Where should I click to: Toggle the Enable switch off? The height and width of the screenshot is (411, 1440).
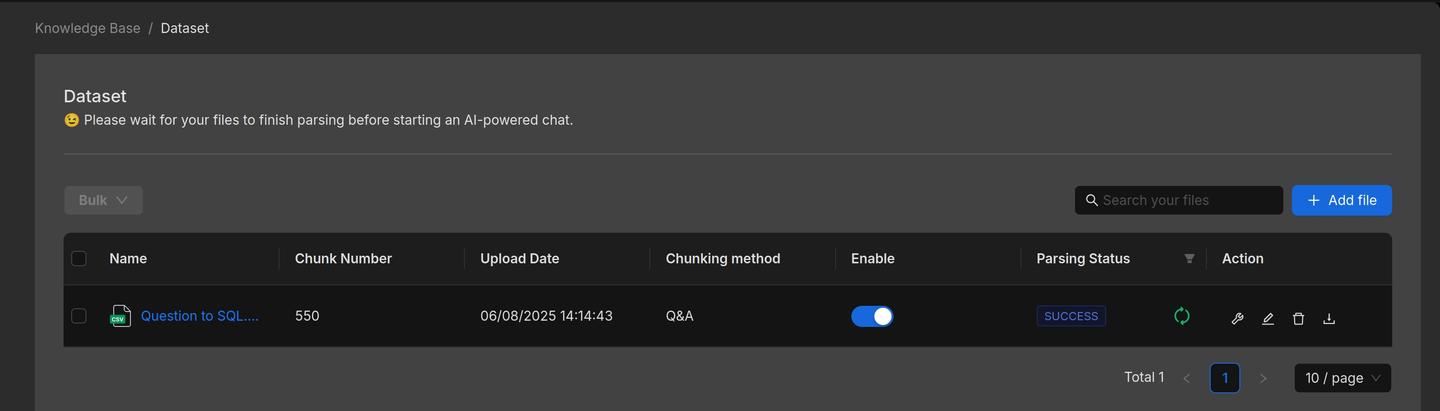[x=872, y=316]
